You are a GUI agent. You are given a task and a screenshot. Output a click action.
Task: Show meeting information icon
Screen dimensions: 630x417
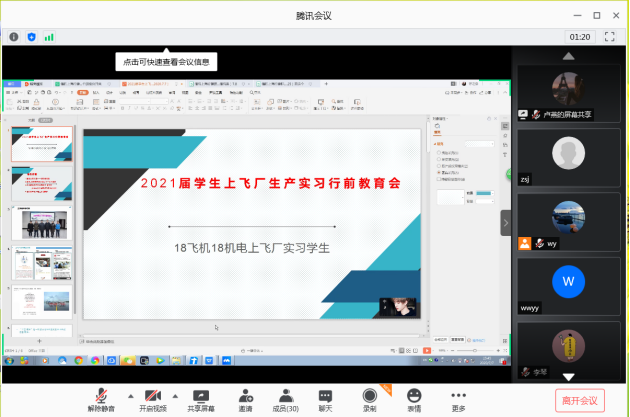14,37
